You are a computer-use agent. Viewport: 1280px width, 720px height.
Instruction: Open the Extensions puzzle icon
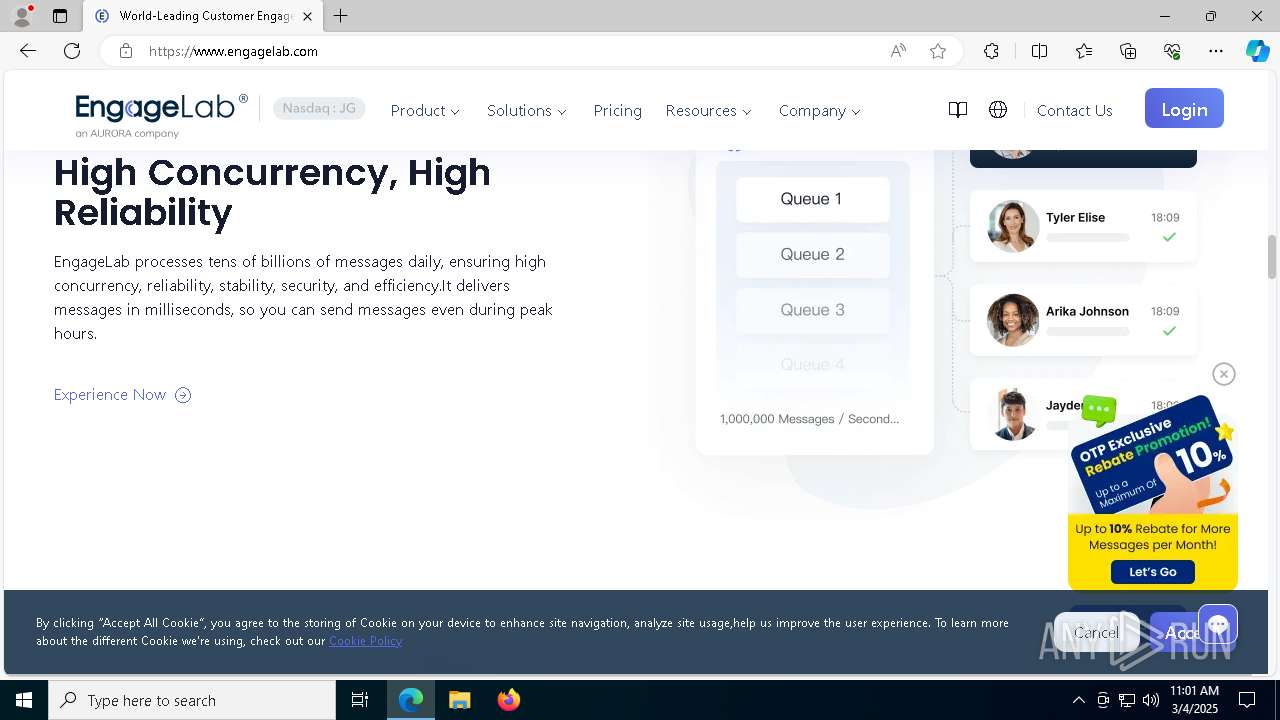click(x=991, y=51)
